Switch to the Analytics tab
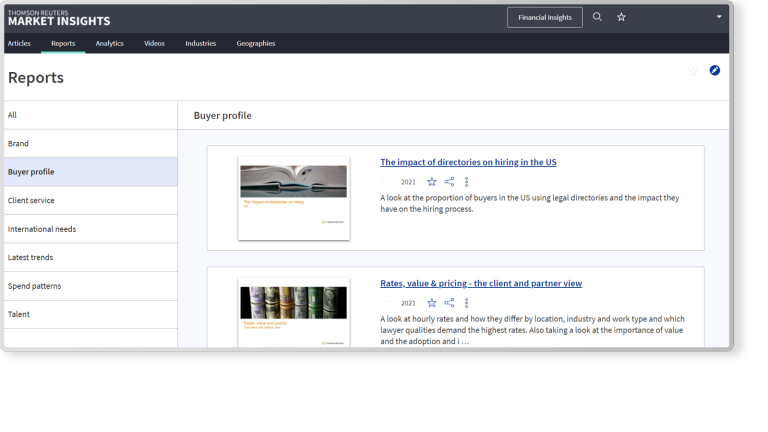The height and width of the screenshot is (432, 768). coord(109,43)
